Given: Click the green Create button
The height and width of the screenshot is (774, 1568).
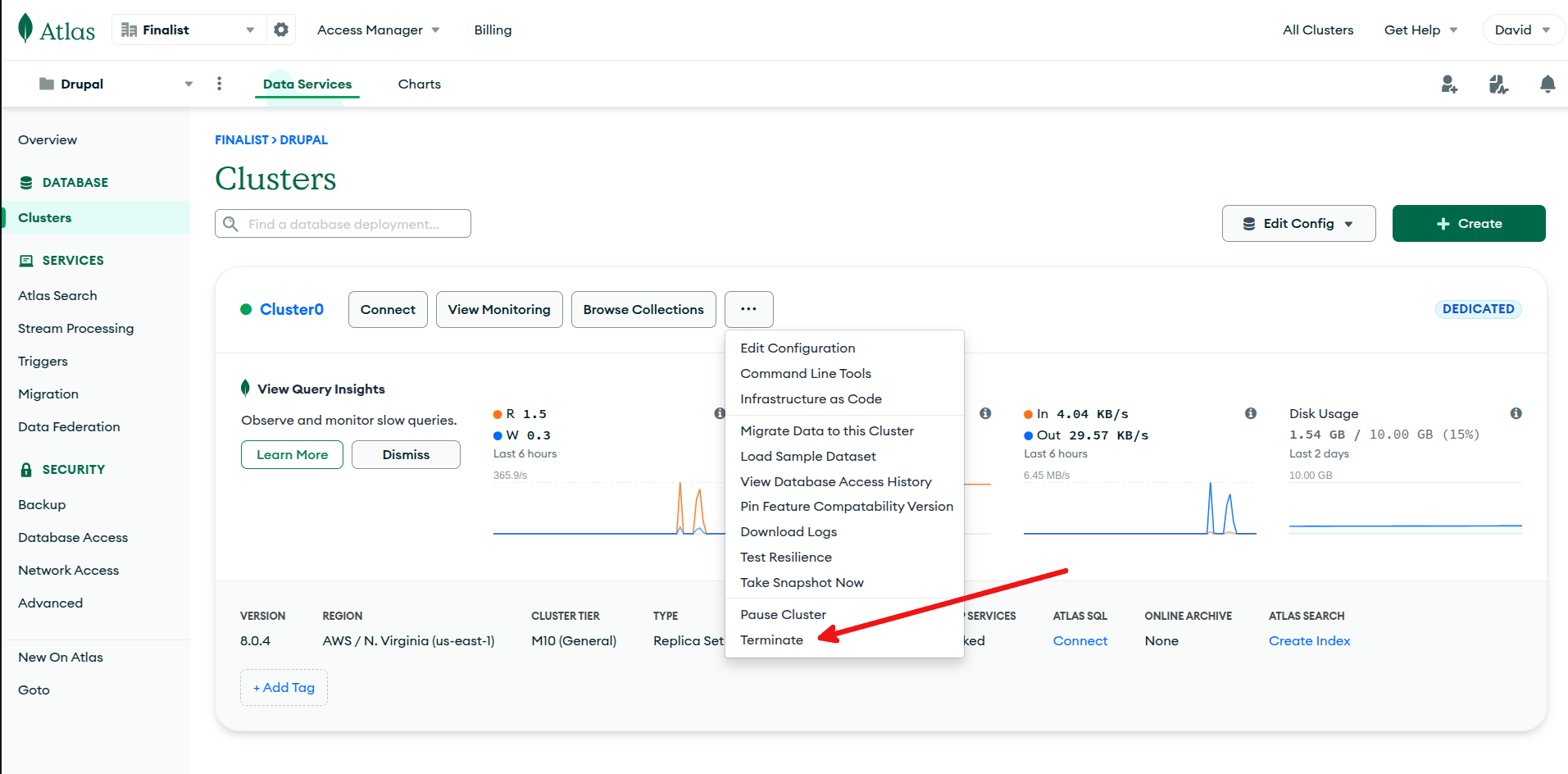Looking at the screenshot, I should tap(1469, 223).
